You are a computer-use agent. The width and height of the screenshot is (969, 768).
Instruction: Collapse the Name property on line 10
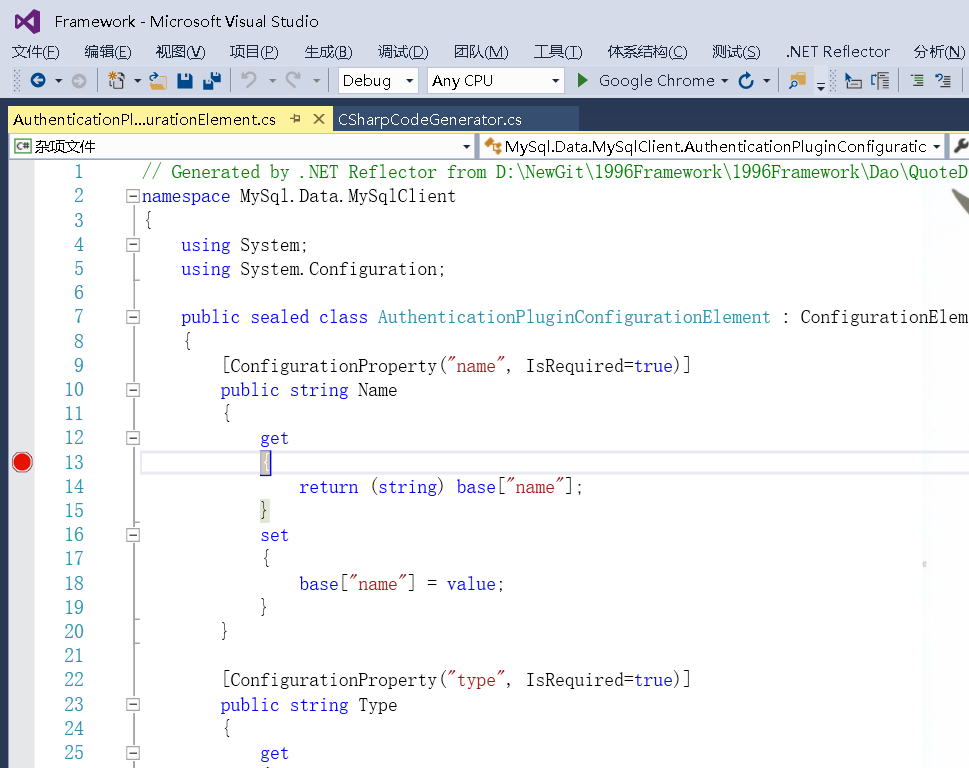tap(132, 390)
